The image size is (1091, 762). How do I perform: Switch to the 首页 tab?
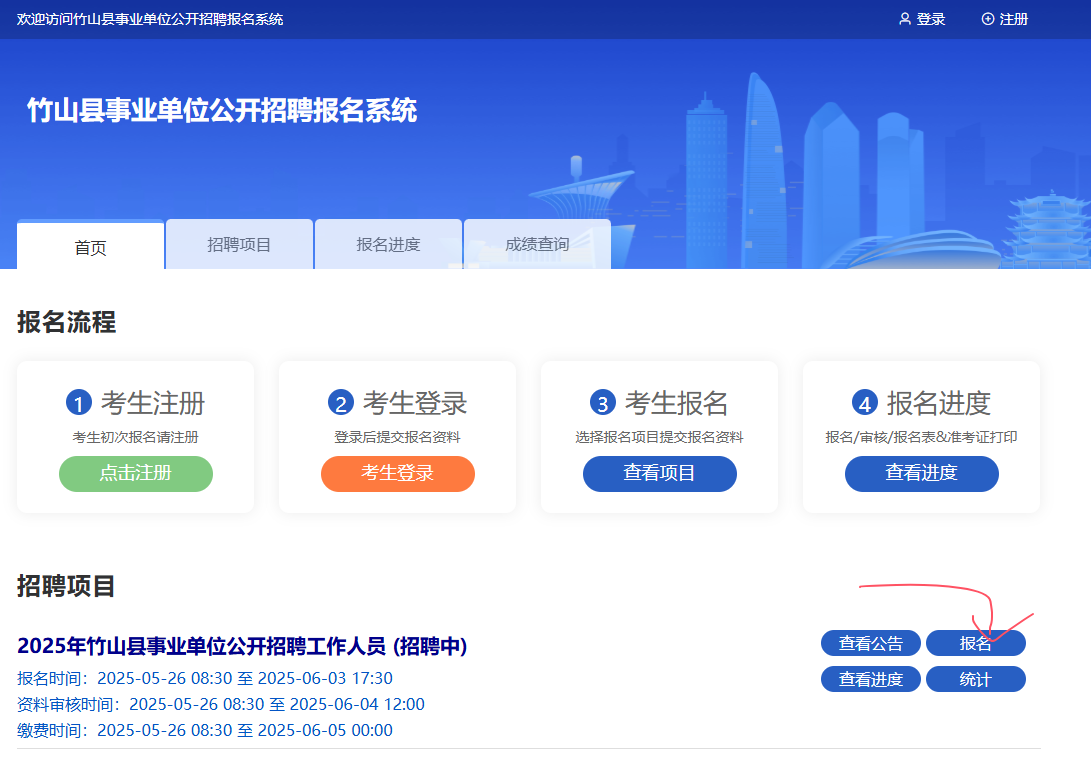click(x=90, y=246)
